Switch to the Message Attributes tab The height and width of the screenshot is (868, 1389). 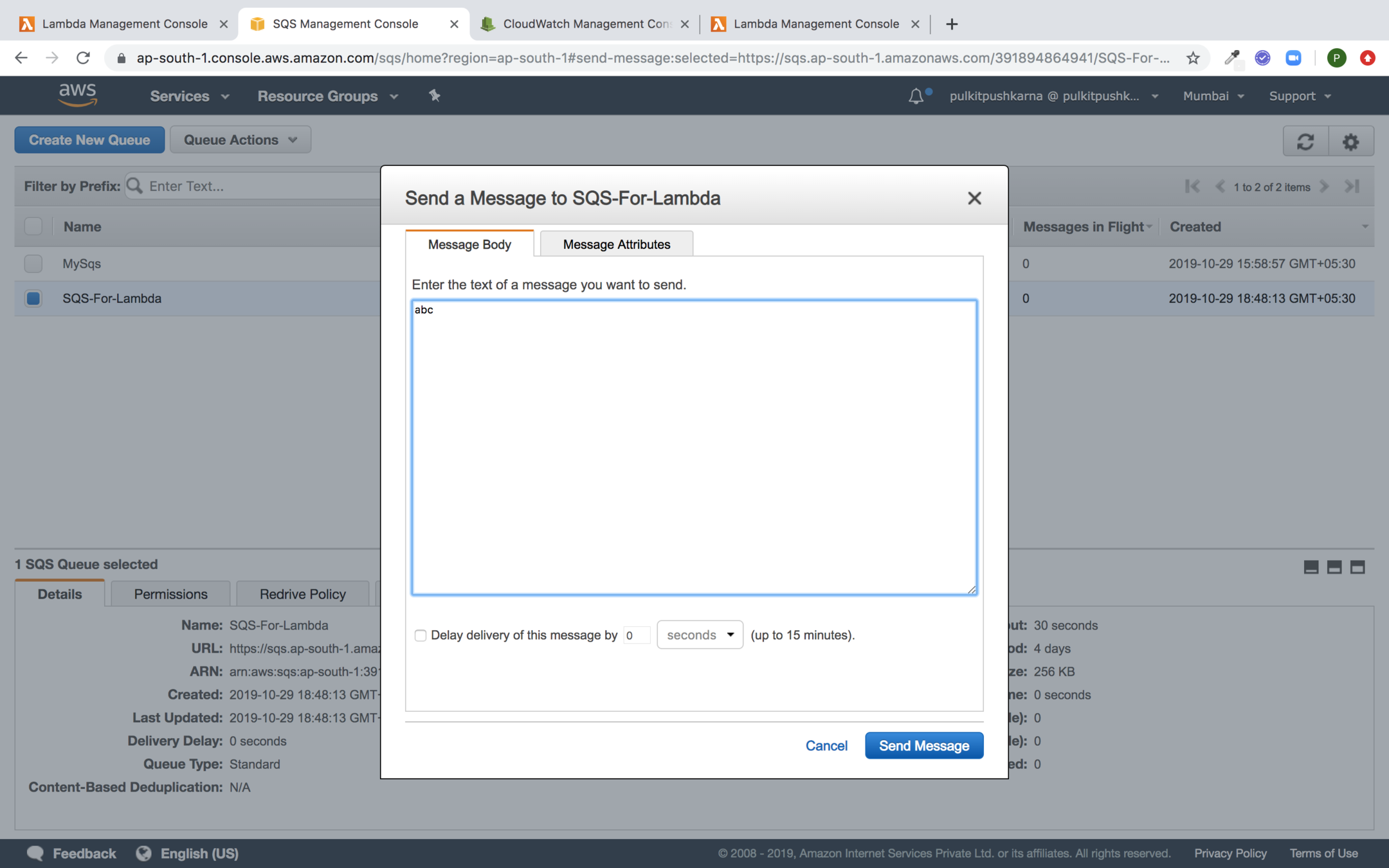pyautogui.click(x=616, y=244)
